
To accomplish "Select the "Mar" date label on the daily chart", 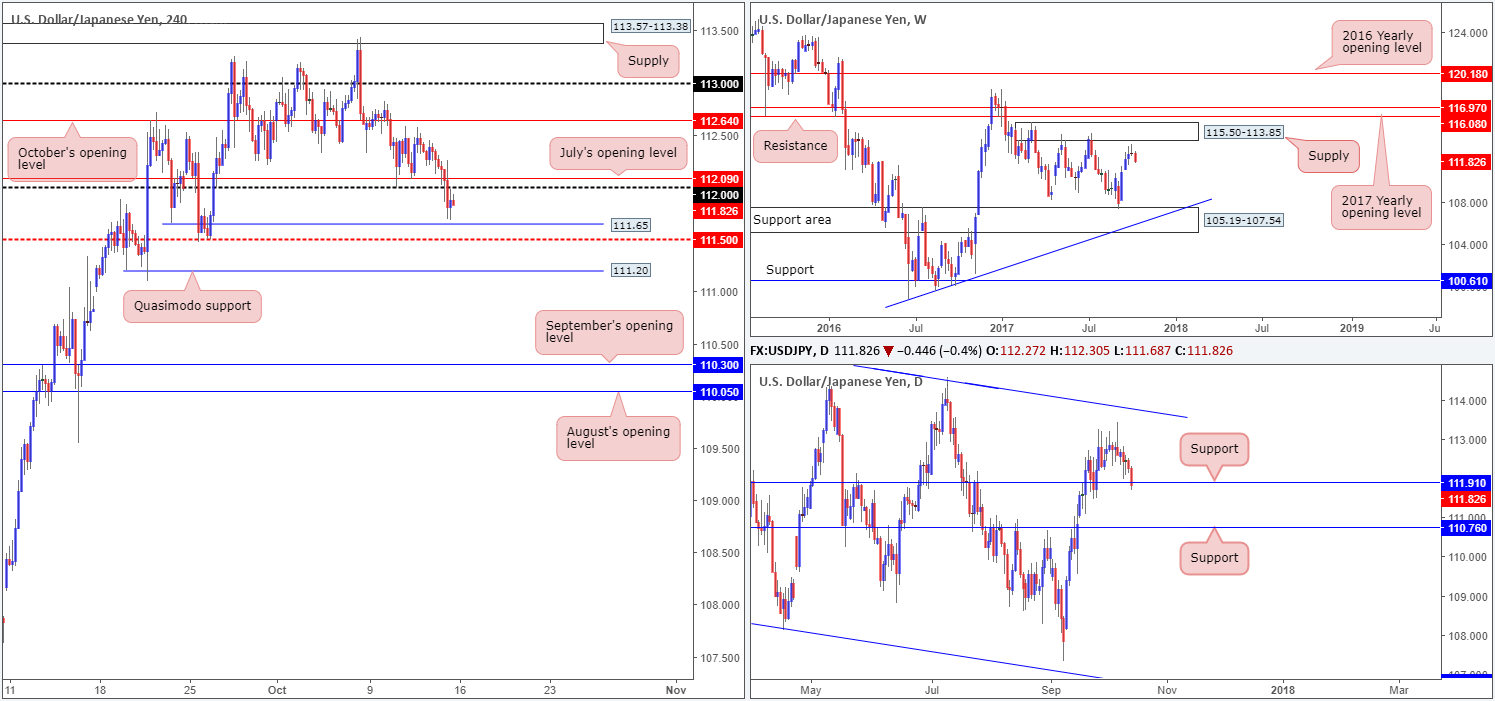I will click(1398, 690).
